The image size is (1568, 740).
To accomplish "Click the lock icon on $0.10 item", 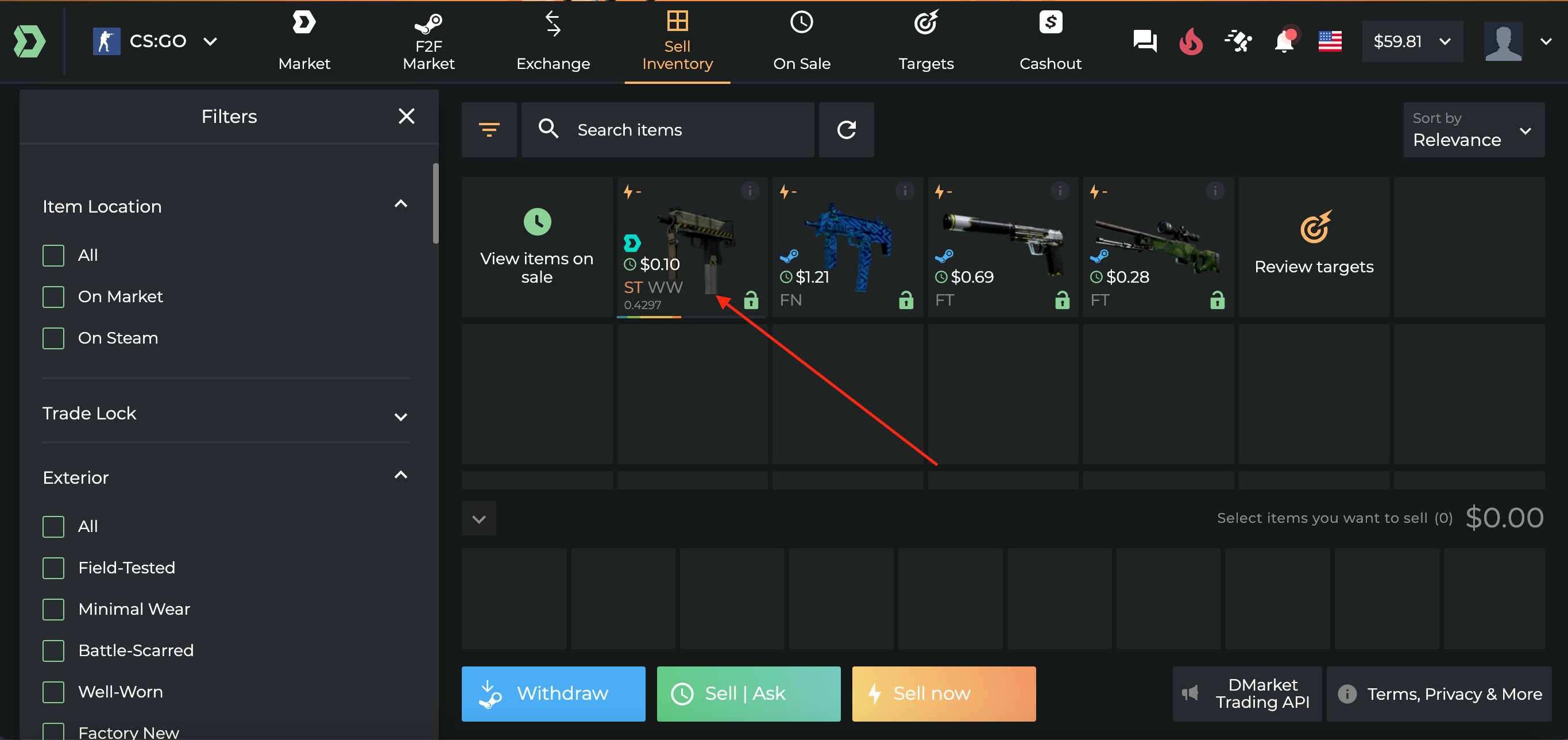I will [x=751, y=300].
